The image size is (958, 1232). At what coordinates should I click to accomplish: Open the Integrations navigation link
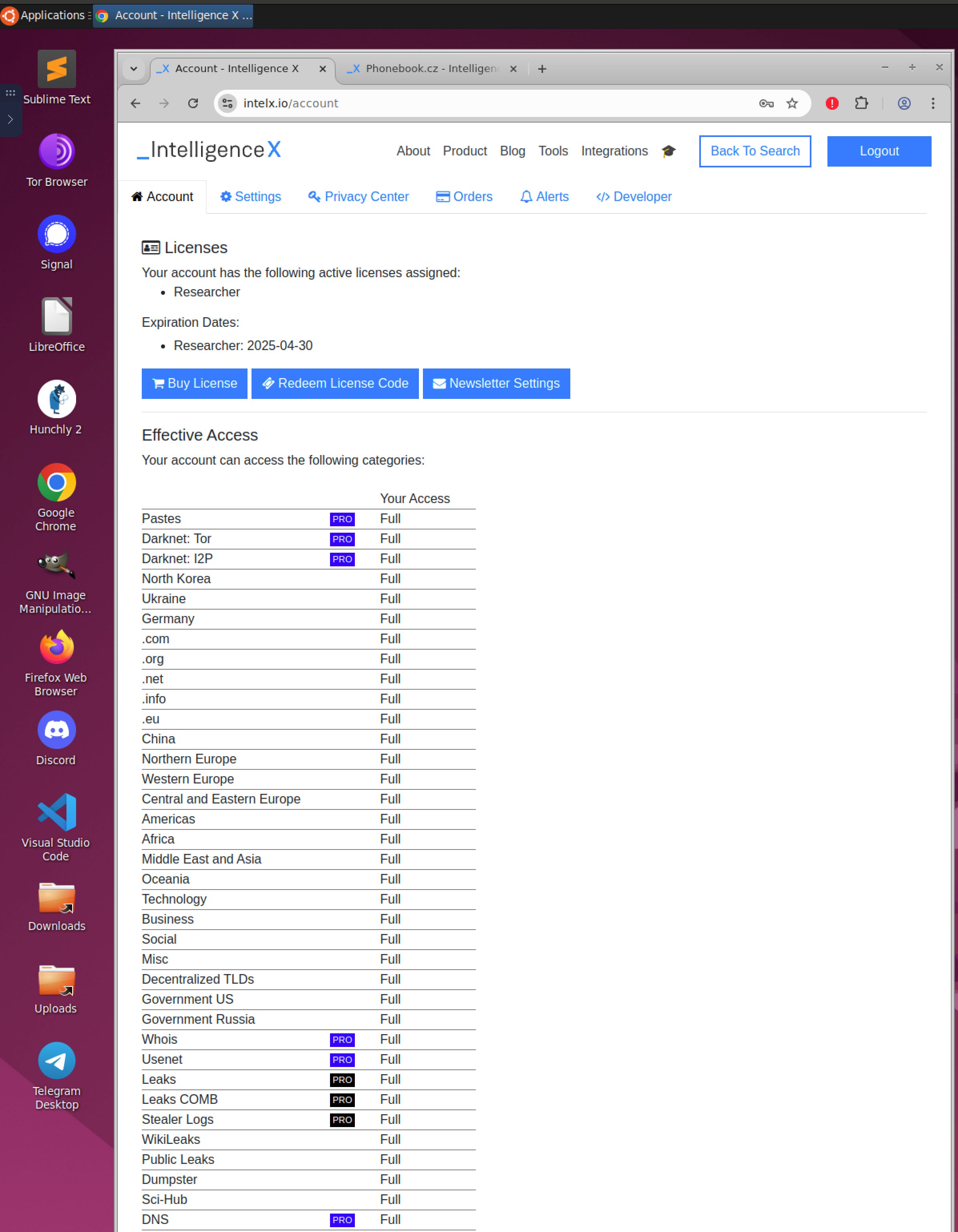pos(614,151)
